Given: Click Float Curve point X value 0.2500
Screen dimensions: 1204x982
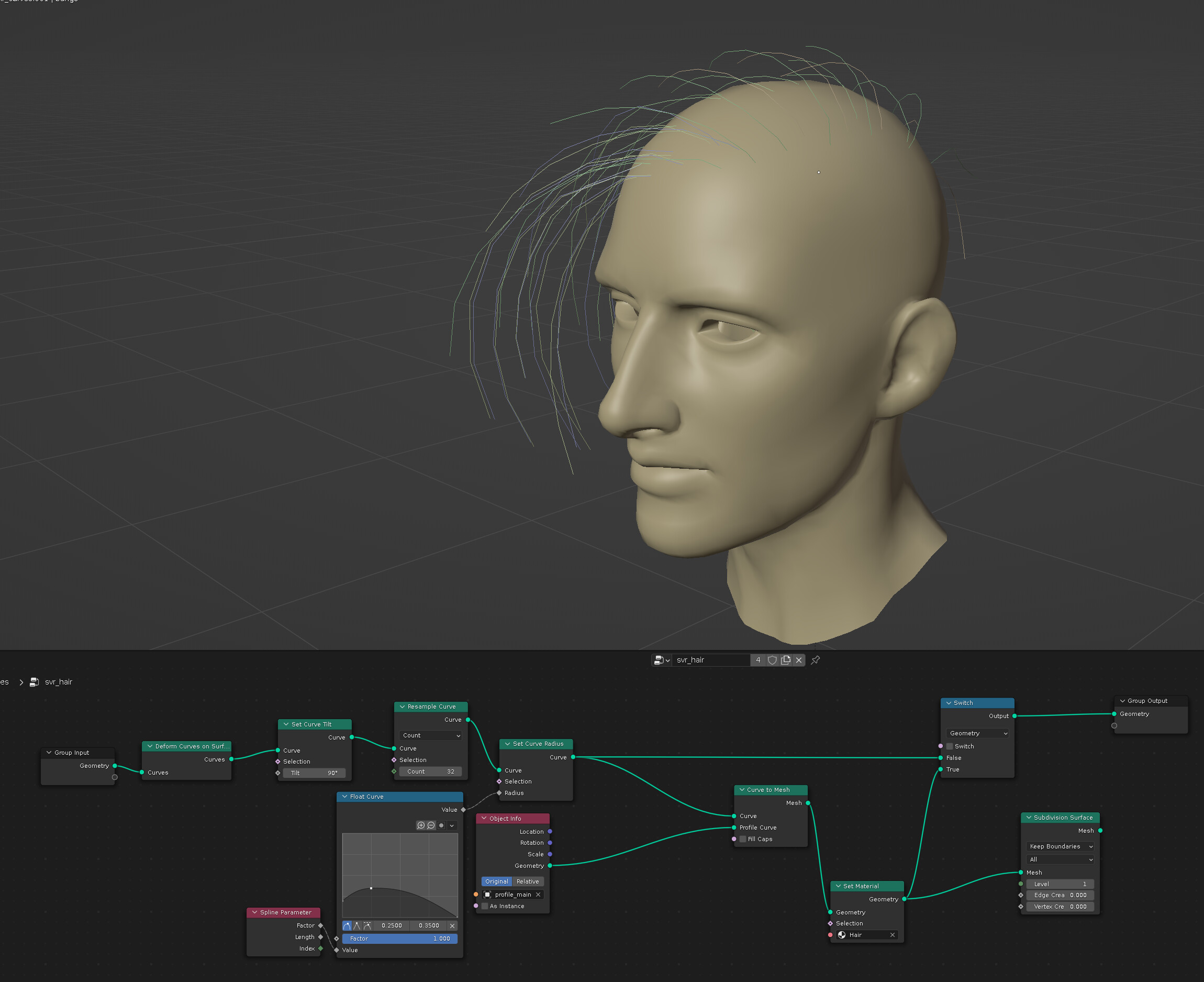Looking at the screenshot, I should tap(392, 926).
